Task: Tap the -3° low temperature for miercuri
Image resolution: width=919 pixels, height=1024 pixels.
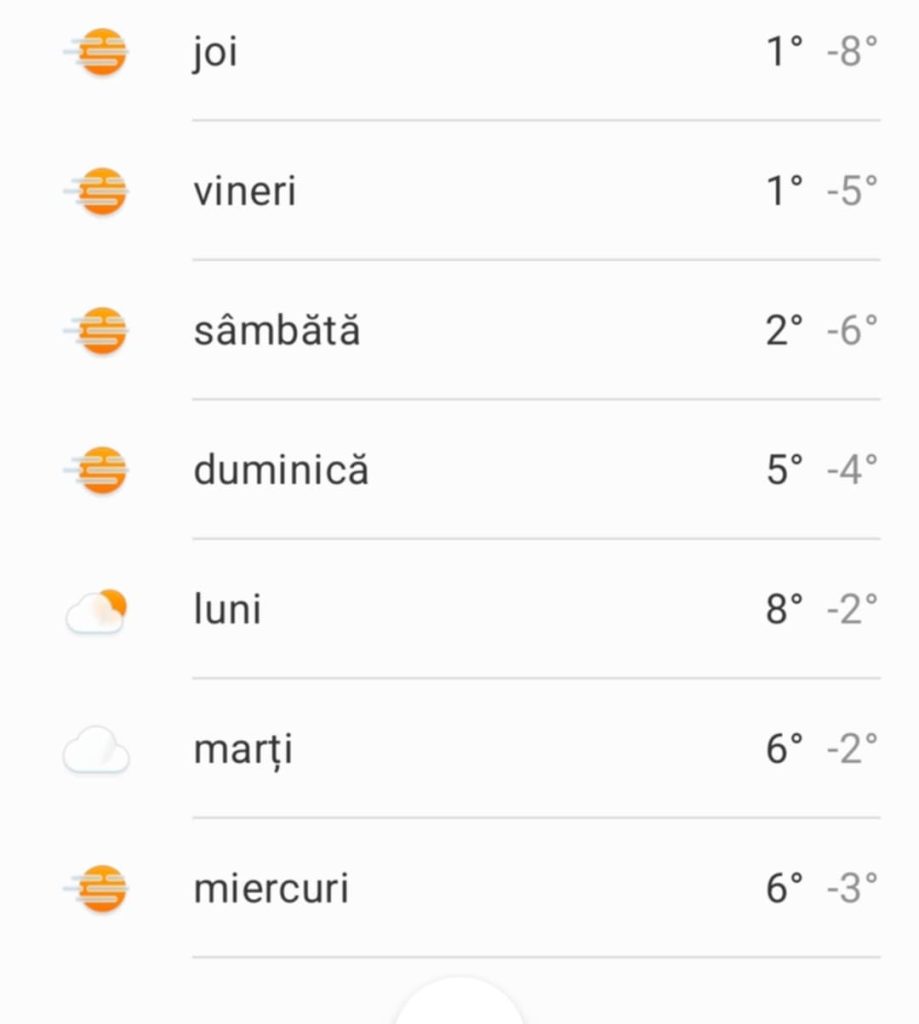Action: pyautogui.click(x=852, y=889)
